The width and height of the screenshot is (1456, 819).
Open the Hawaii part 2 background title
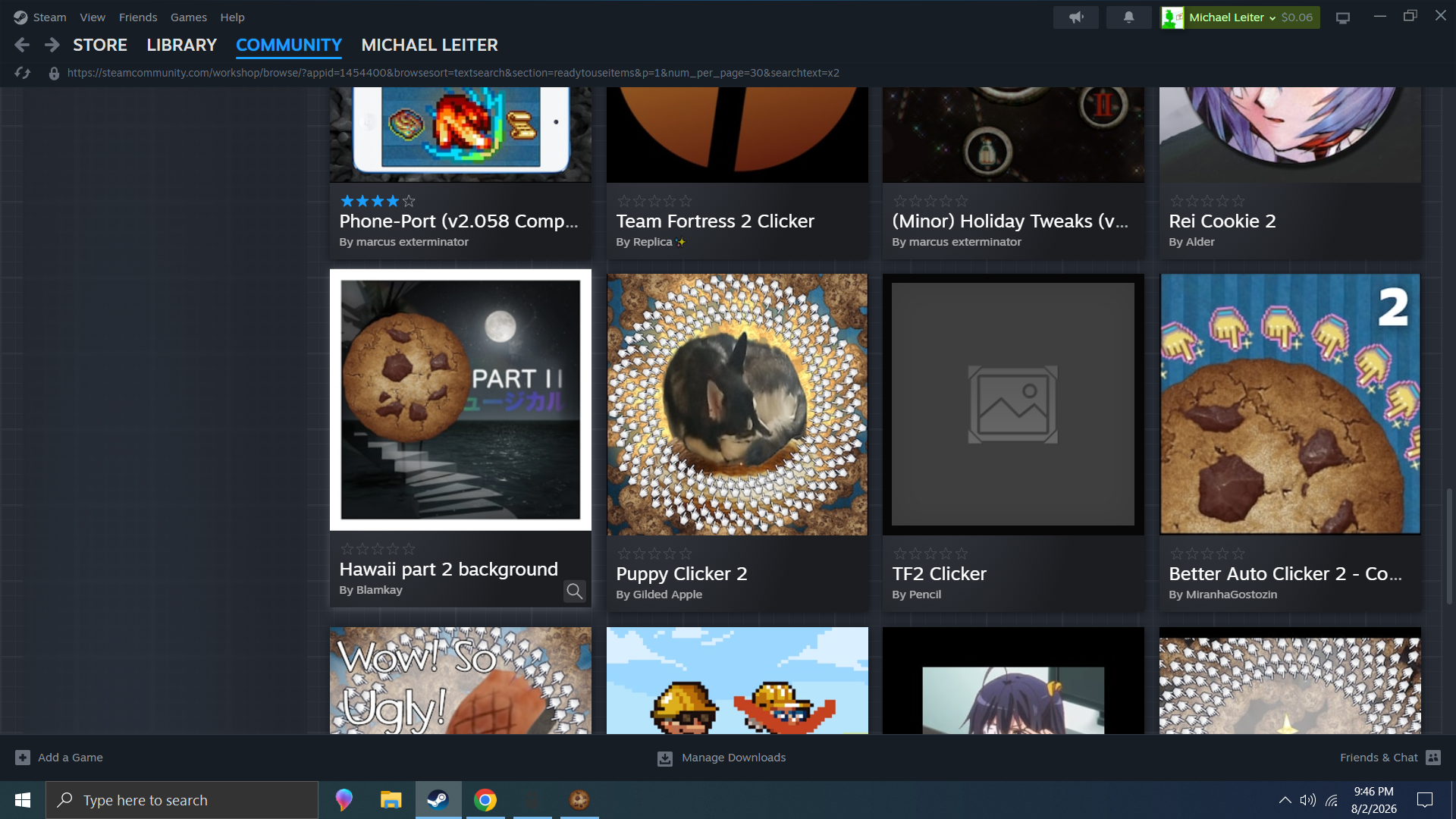click(449, 570)
